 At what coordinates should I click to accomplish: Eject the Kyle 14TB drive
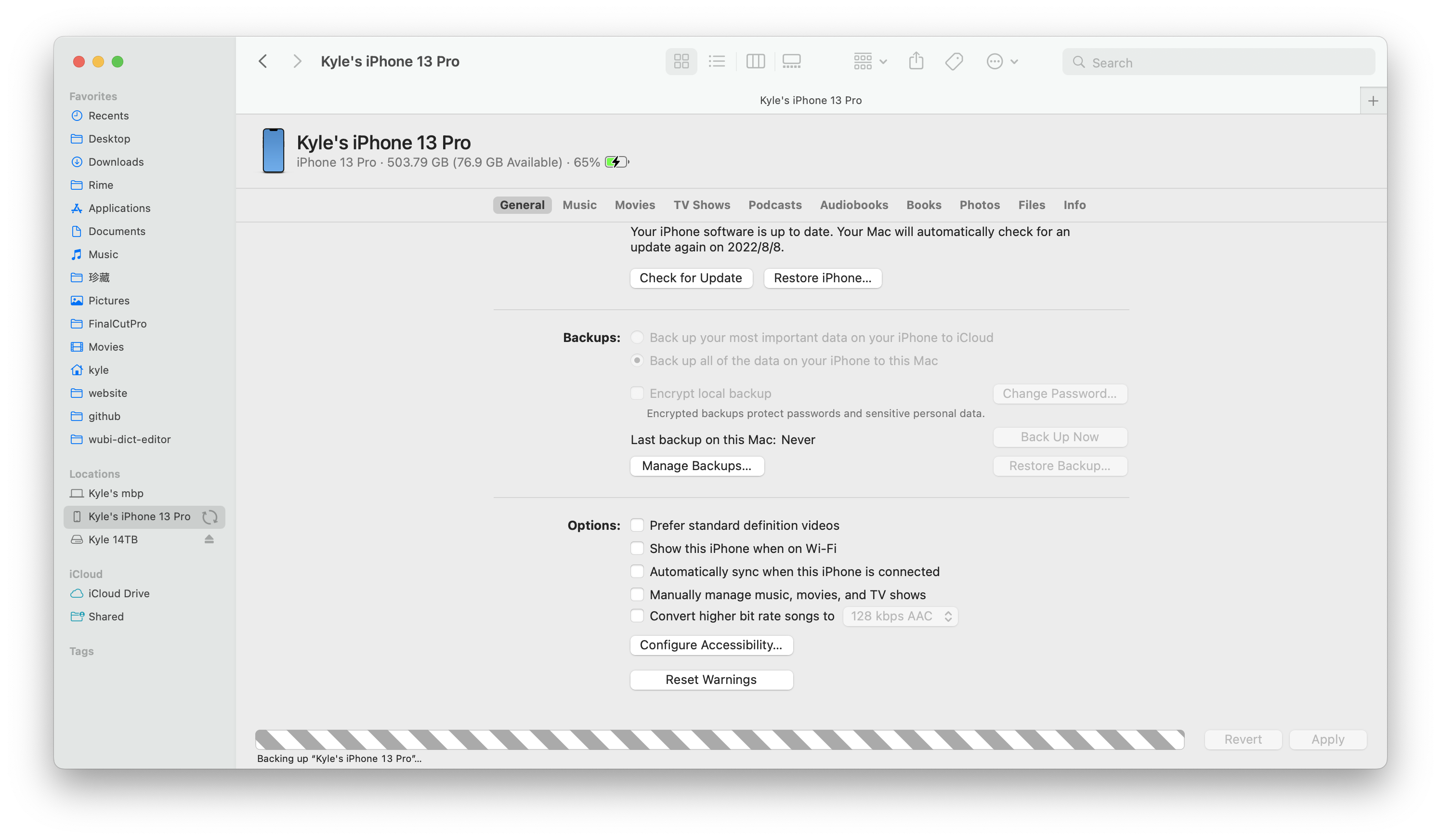tap(210, 539)
